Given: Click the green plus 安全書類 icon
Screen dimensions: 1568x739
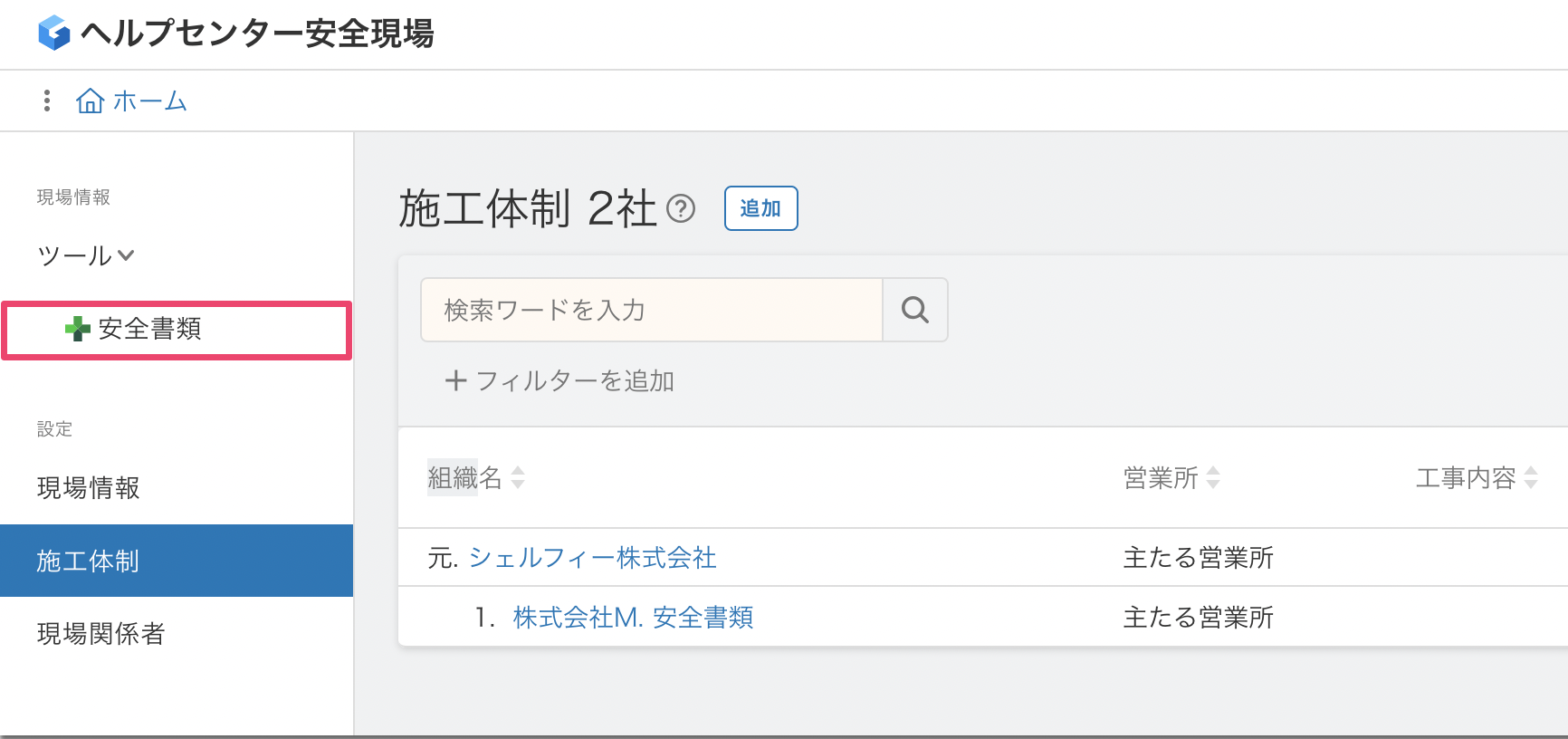Looking at the screenshot, I should tap(78, 329).
